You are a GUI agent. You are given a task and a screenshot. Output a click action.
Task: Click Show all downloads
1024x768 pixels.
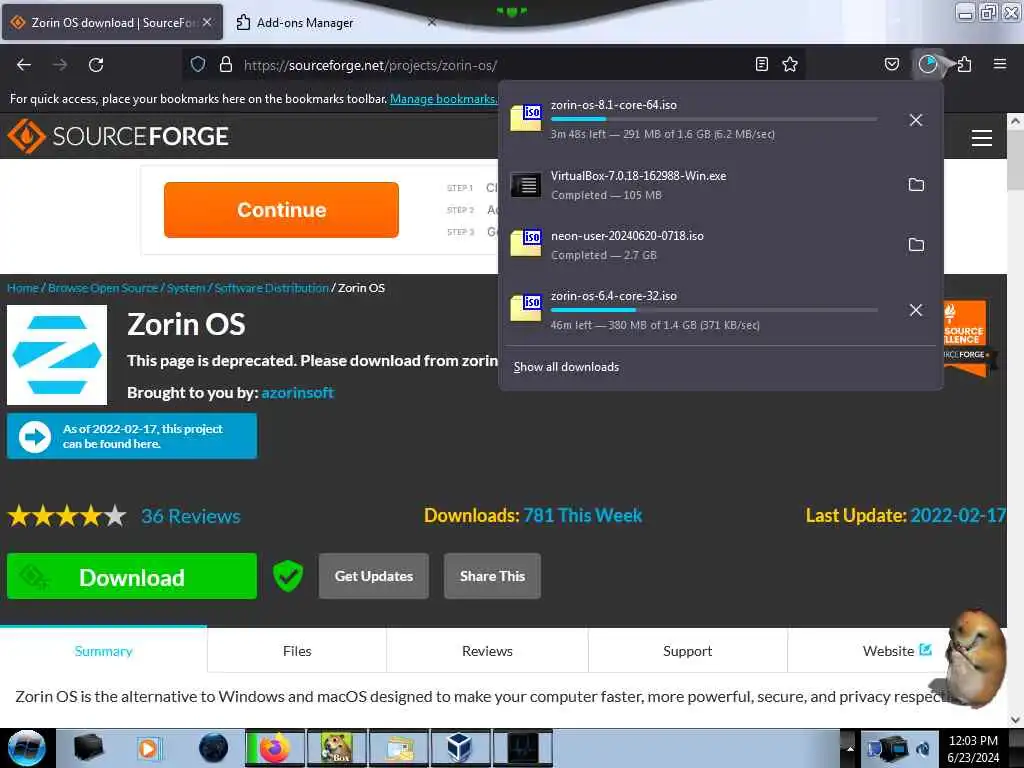tap(566, 367)
